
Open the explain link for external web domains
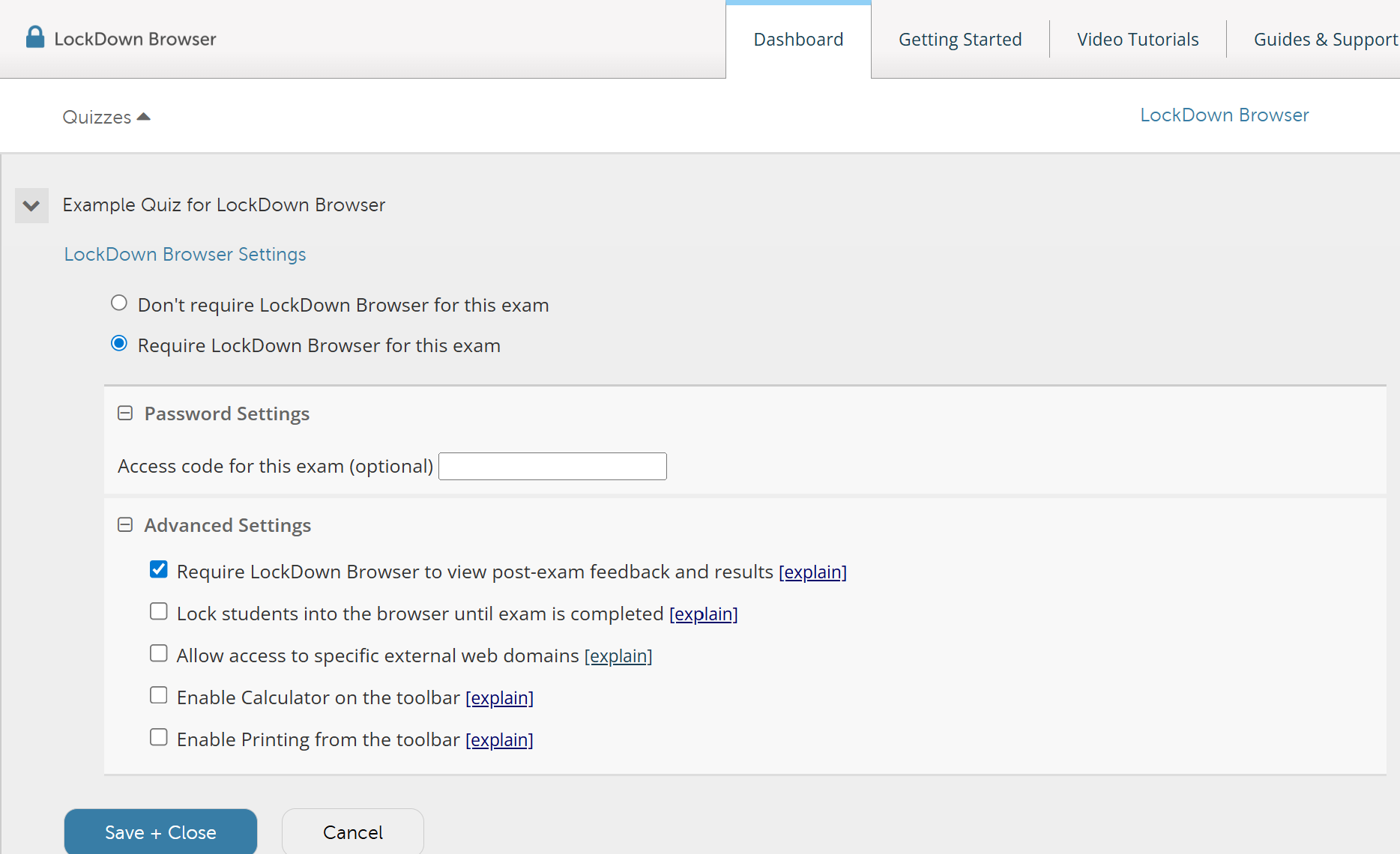pyautogui.click(x=618, y=655)
